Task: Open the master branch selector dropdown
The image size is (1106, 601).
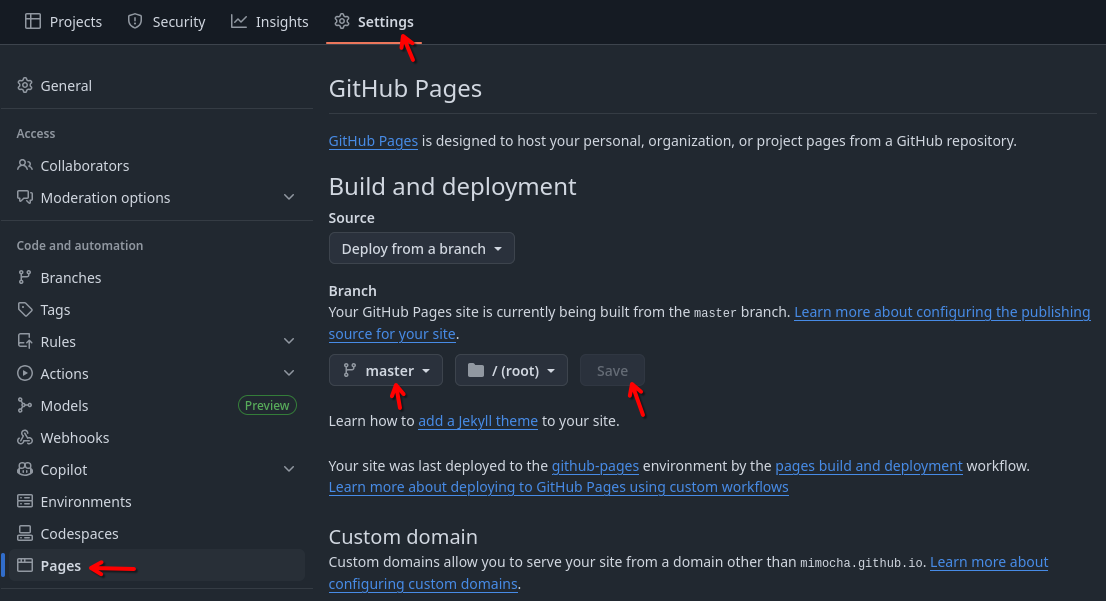Action: 386,370
